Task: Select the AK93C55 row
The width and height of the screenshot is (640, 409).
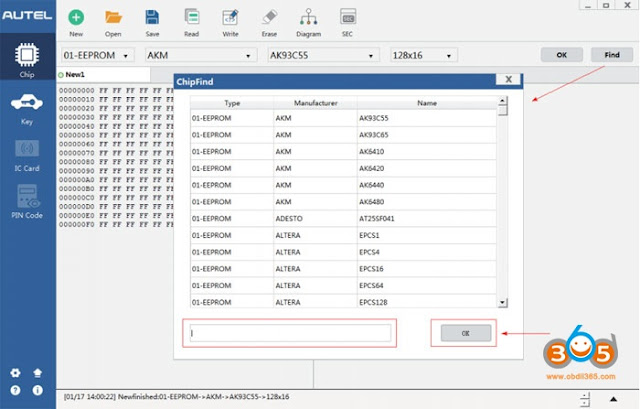Action: [343, 118]
